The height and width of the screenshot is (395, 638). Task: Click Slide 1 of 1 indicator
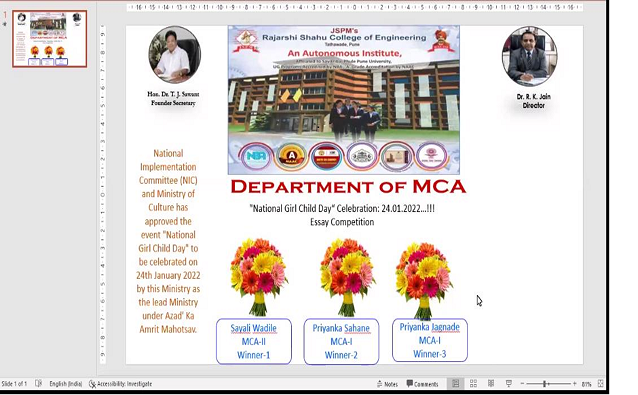14,384
